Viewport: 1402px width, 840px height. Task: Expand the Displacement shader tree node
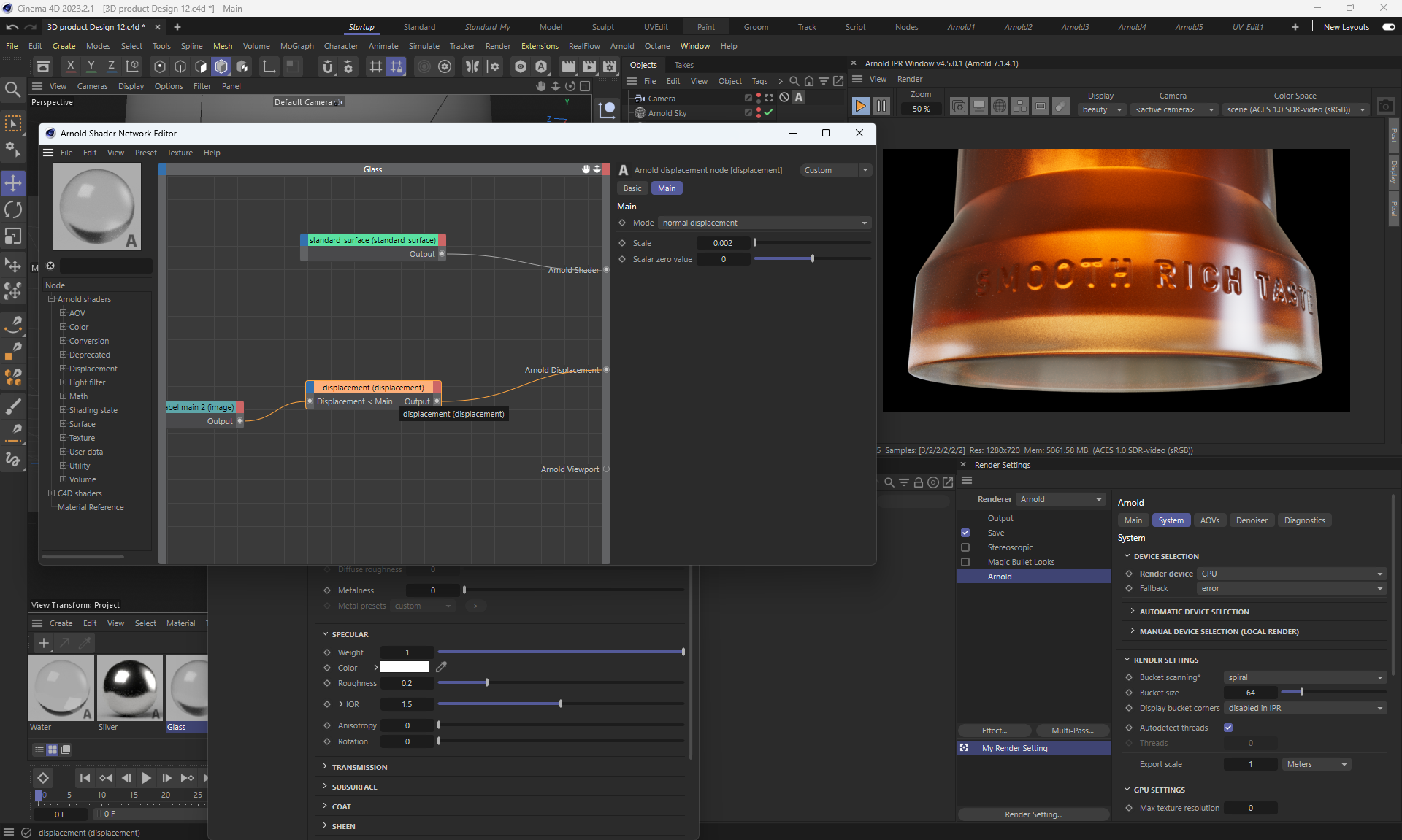point(63,369)
